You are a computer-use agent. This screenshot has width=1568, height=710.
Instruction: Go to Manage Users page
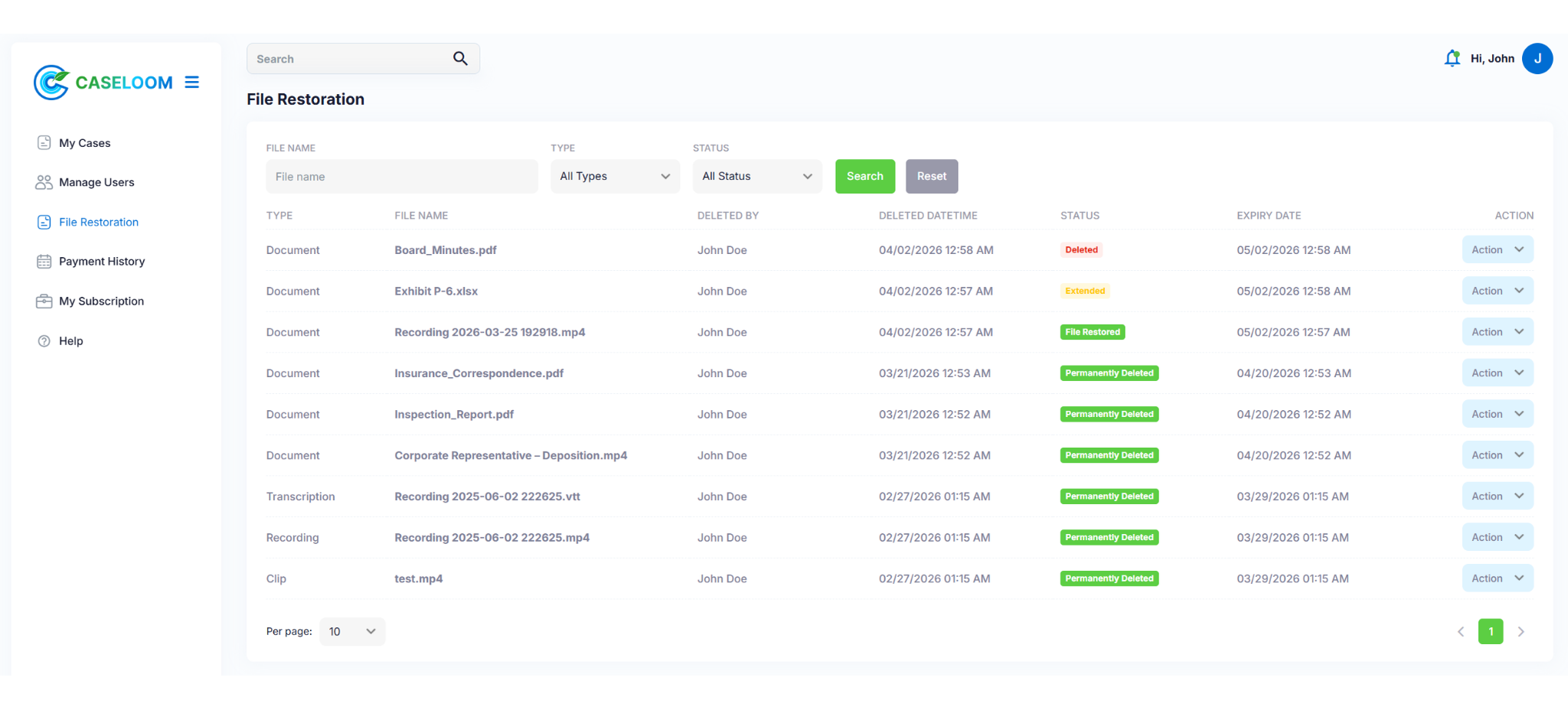96,183
